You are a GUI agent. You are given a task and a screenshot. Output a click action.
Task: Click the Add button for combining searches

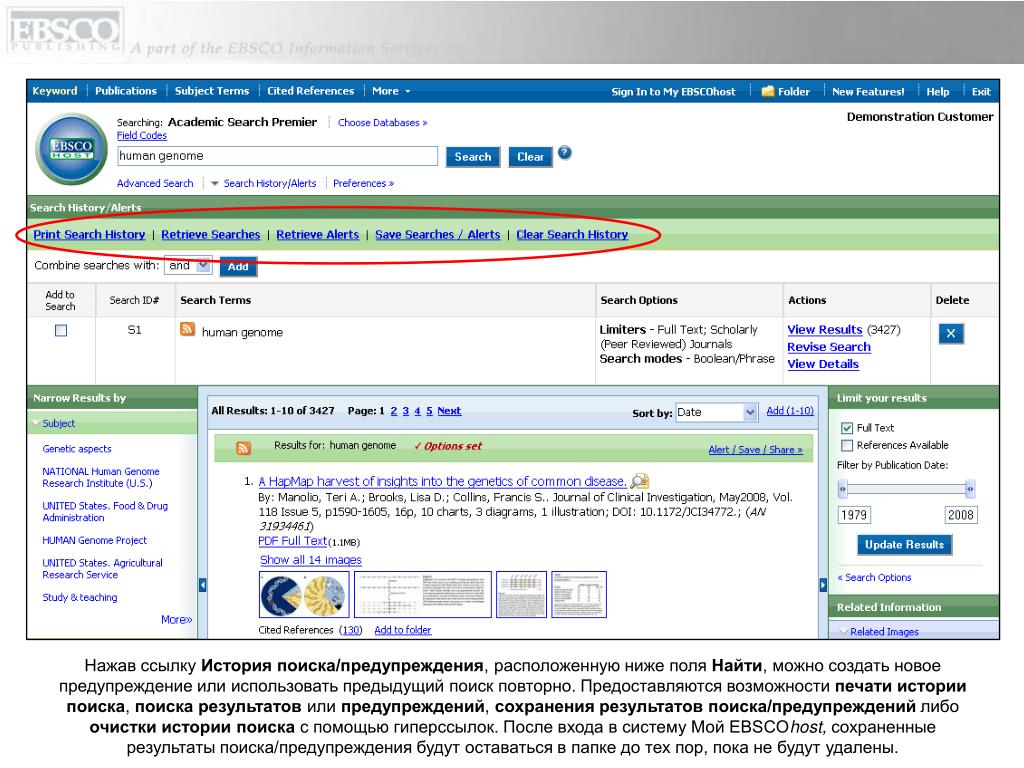click(238, 266)
